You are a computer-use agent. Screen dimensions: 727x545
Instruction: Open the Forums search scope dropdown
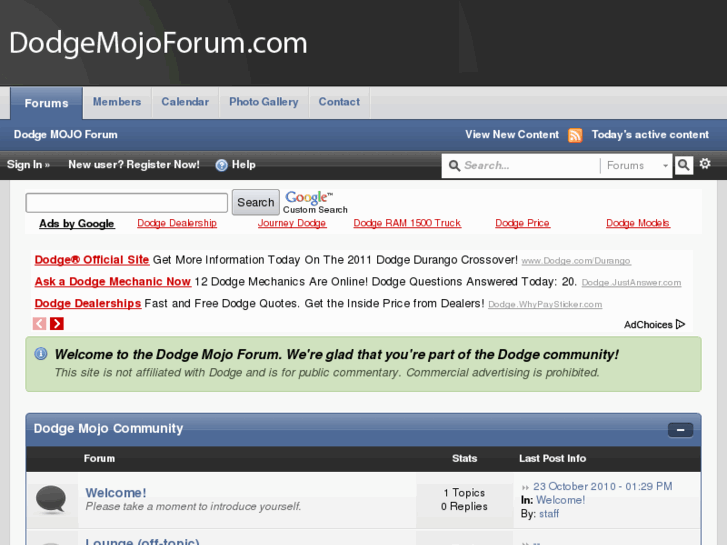pyautogui.click(x=636, y=166)
